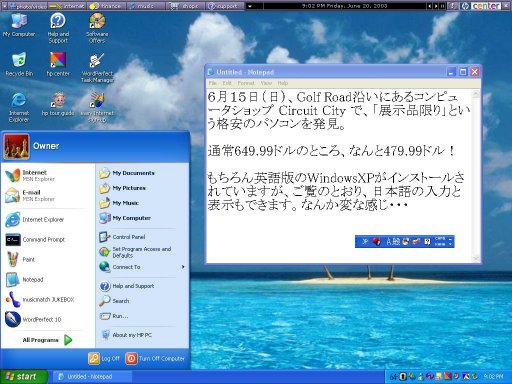Toggle CAPS on the IME language bar
The height and width of the screenshot is (384, 512).
(x=440, y=238)
